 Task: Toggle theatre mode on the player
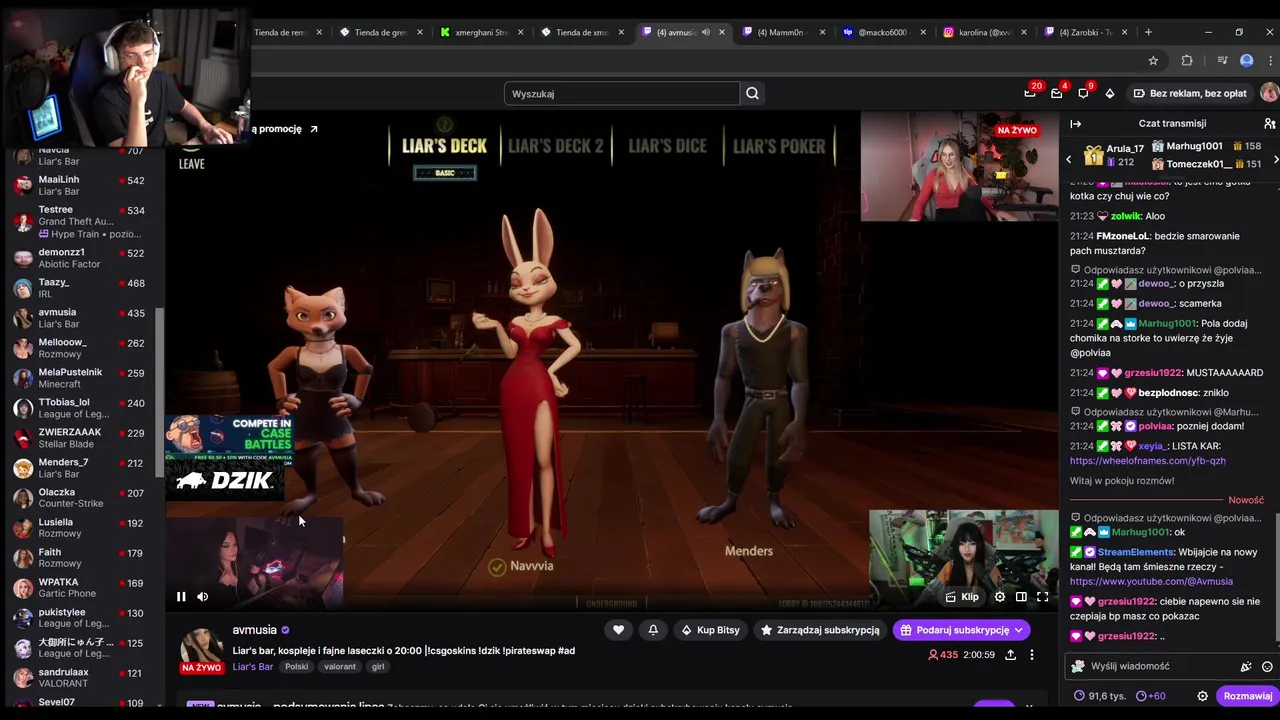click(1021, 597)
